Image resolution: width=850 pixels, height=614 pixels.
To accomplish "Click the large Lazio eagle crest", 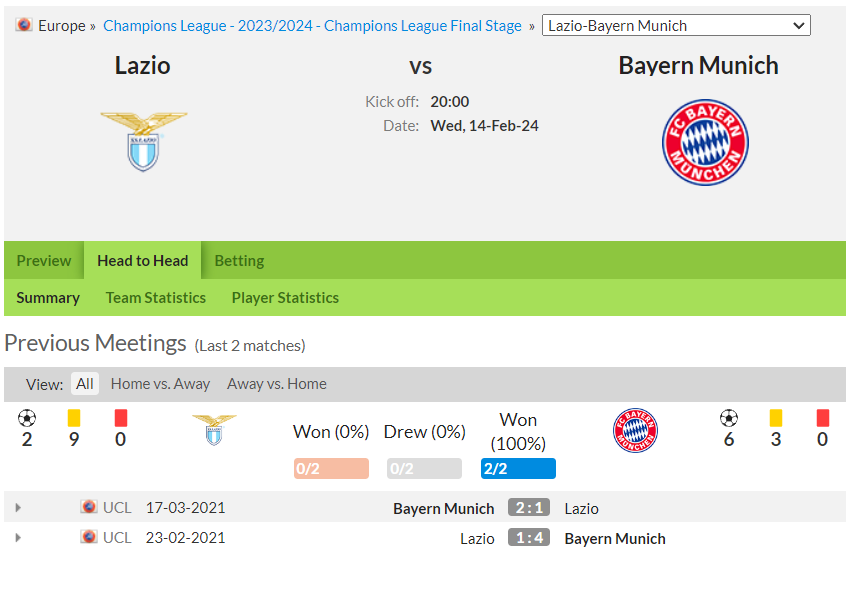I will [x=144, y=141].
